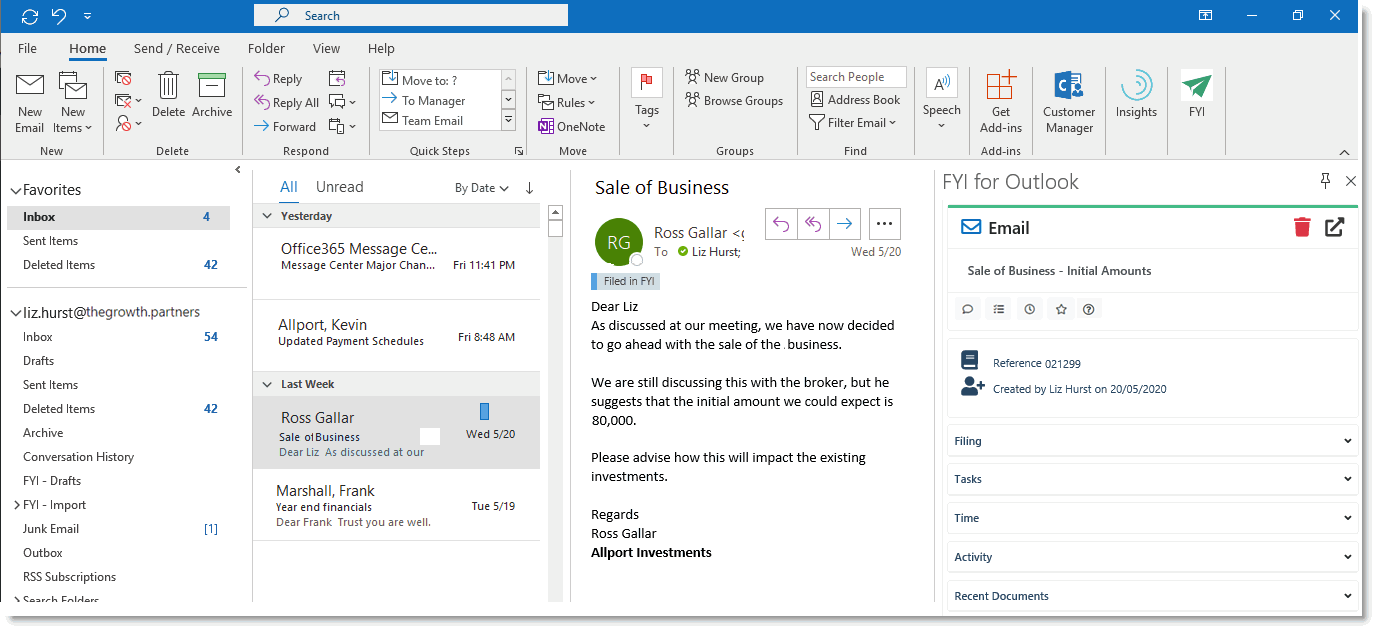Click the clock icon in FYI panel
Image resolution: width=1374 pixels, height=628 pixels.
click(x=1030, y=309)
